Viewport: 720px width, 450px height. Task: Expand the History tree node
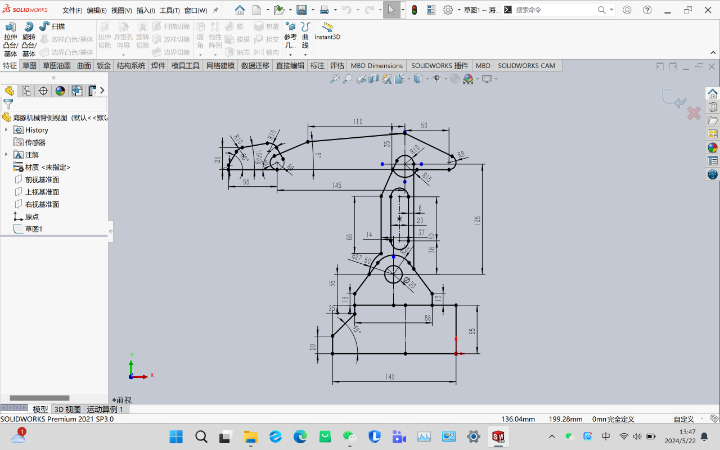click(6, 130)
